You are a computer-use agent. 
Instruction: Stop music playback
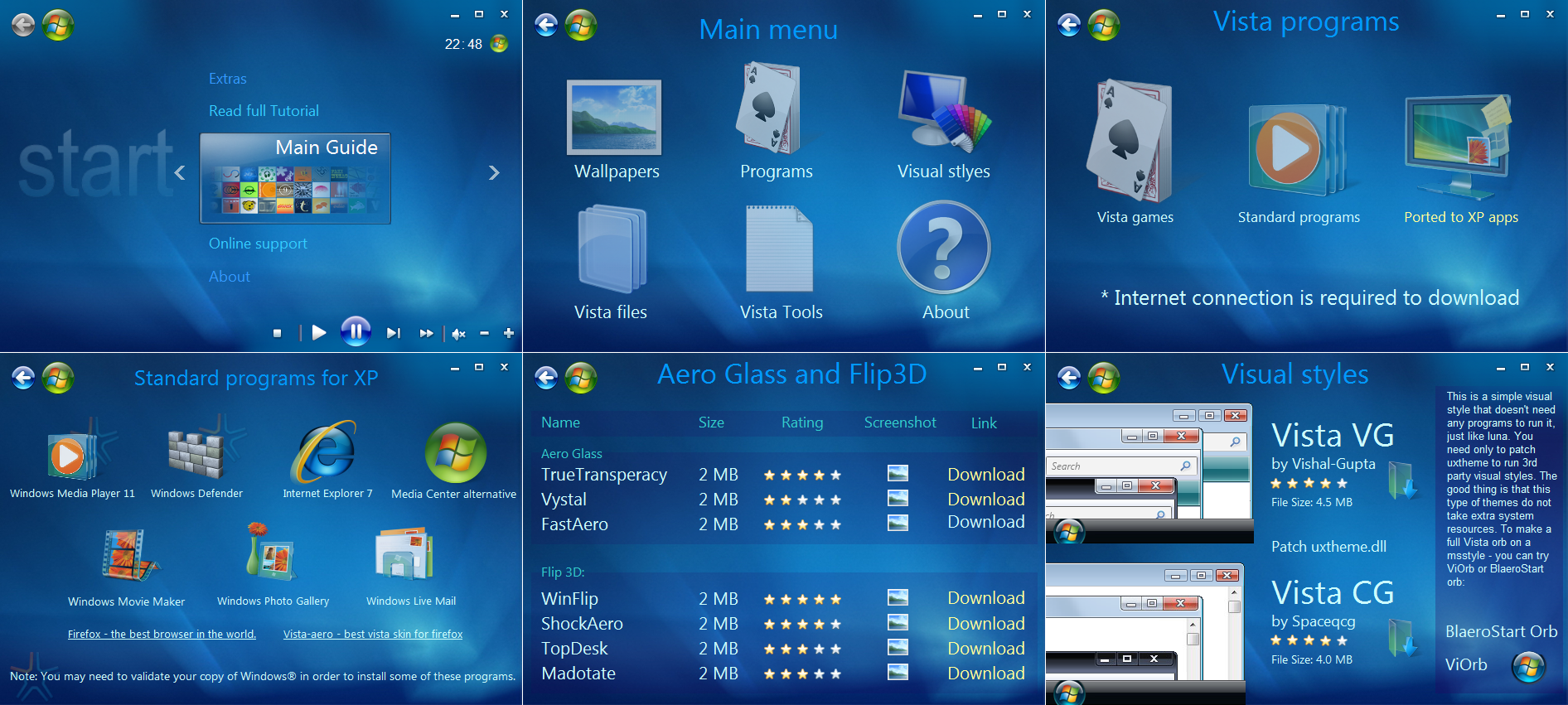point(278,333)
